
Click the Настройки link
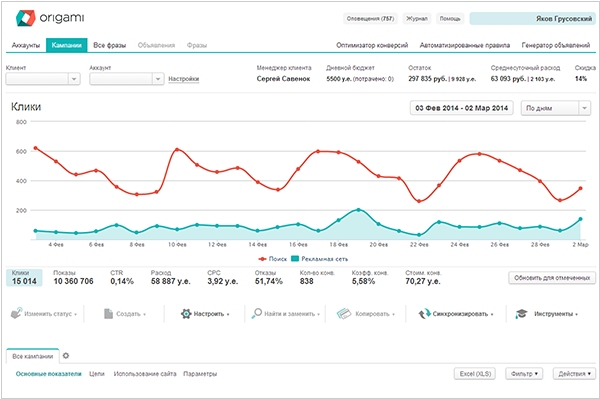[184, 79]
